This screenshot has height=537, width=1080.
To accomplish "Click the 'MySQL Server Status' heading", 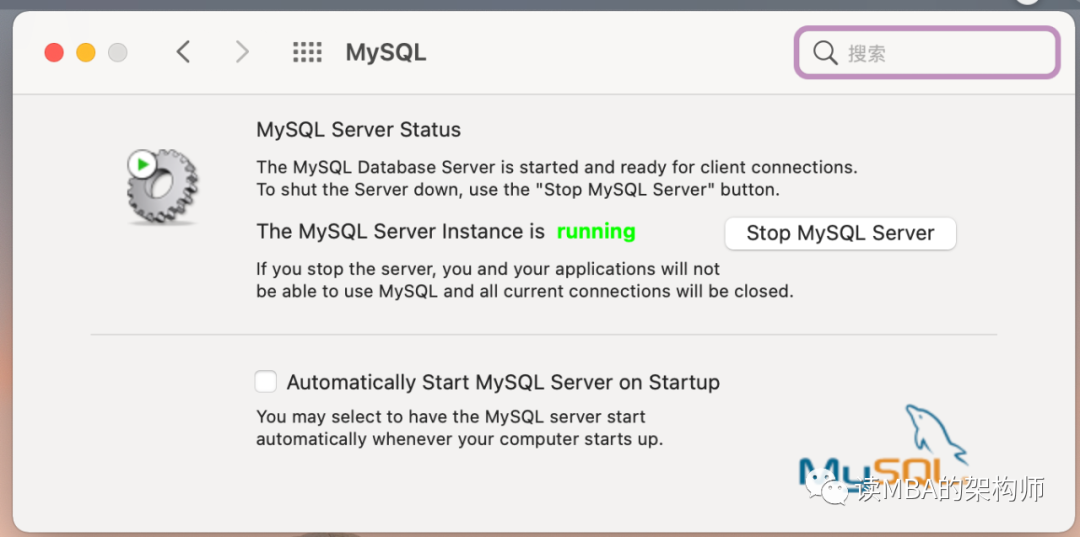I will [359, 130].
